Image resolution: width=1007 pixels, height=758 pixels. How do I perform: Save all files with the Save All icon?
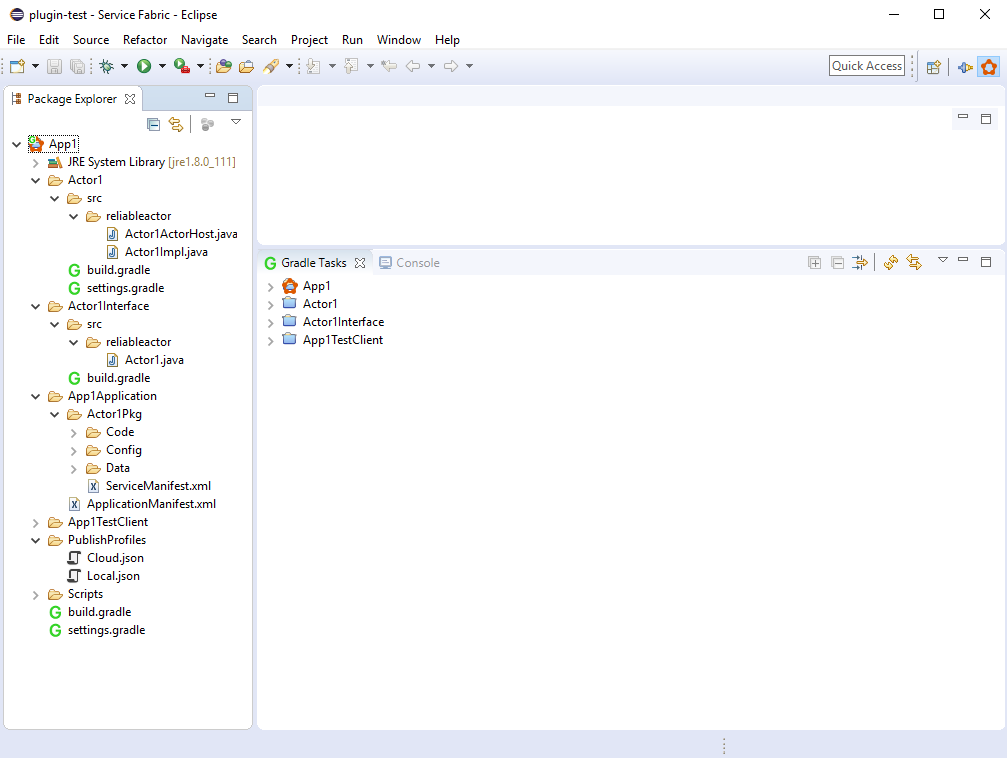pyautogui.click(x=76, y=66)
